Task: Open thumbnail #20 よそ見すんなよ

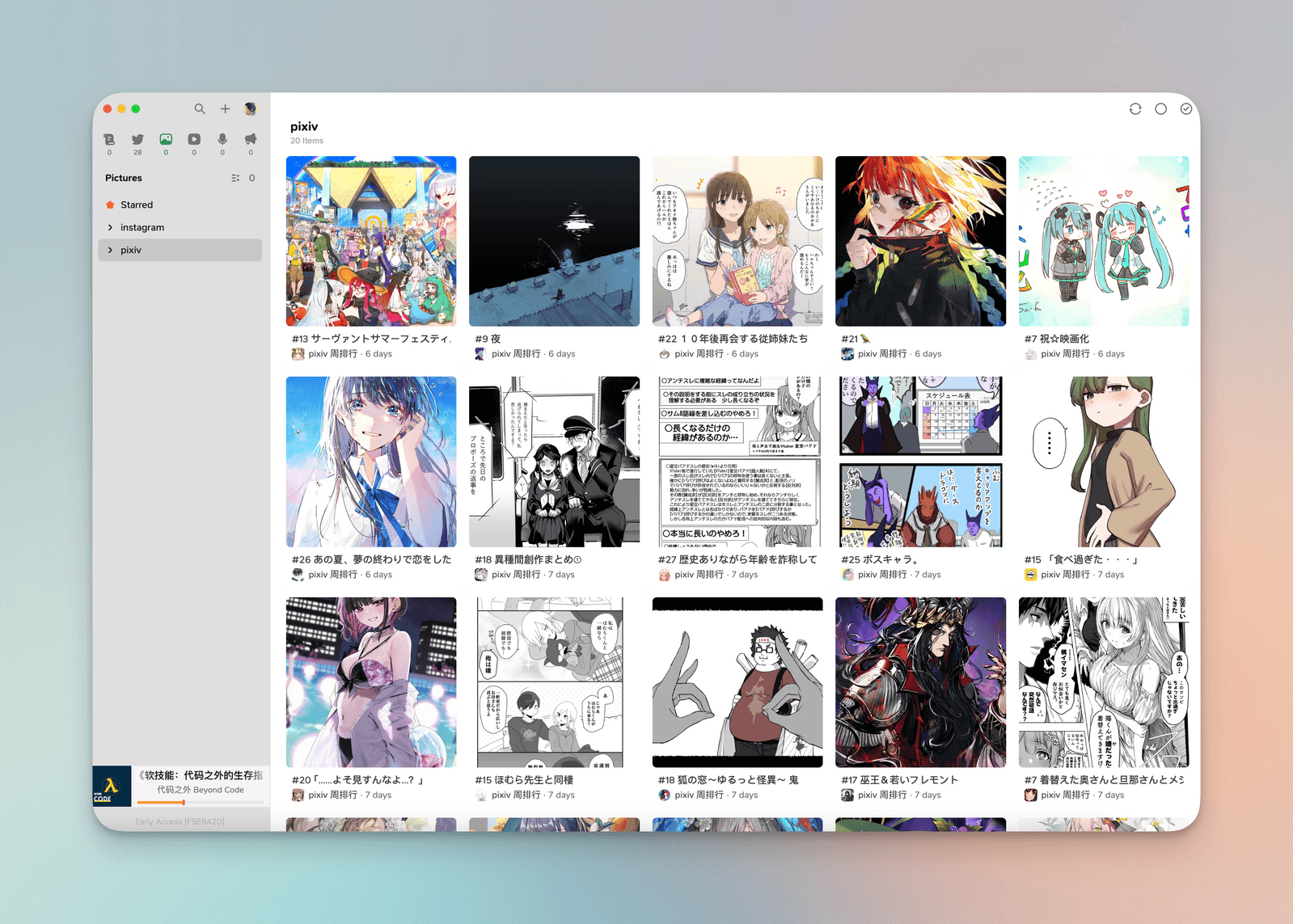Action: [x=371, y=682]
